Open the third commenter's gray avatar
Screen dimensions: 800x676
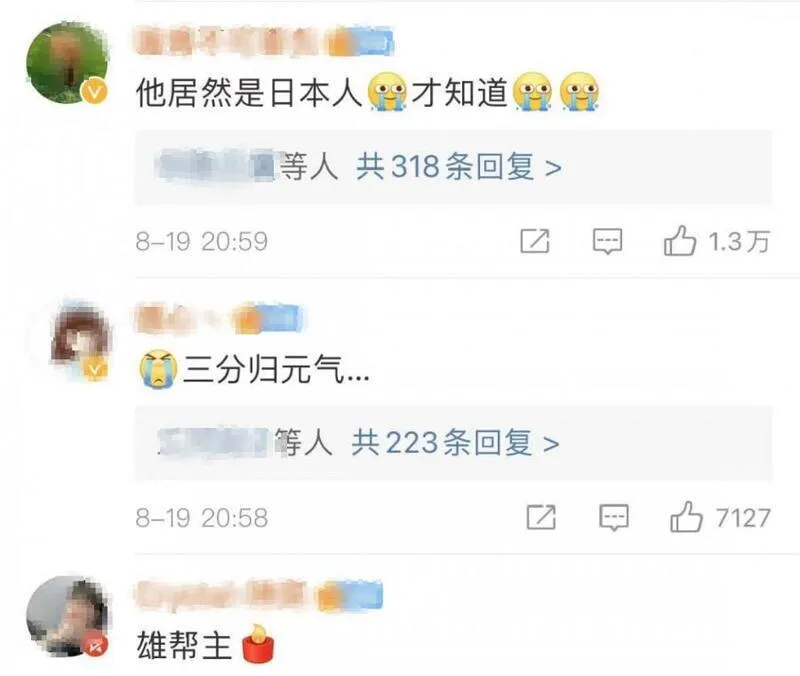pos(67,616)
